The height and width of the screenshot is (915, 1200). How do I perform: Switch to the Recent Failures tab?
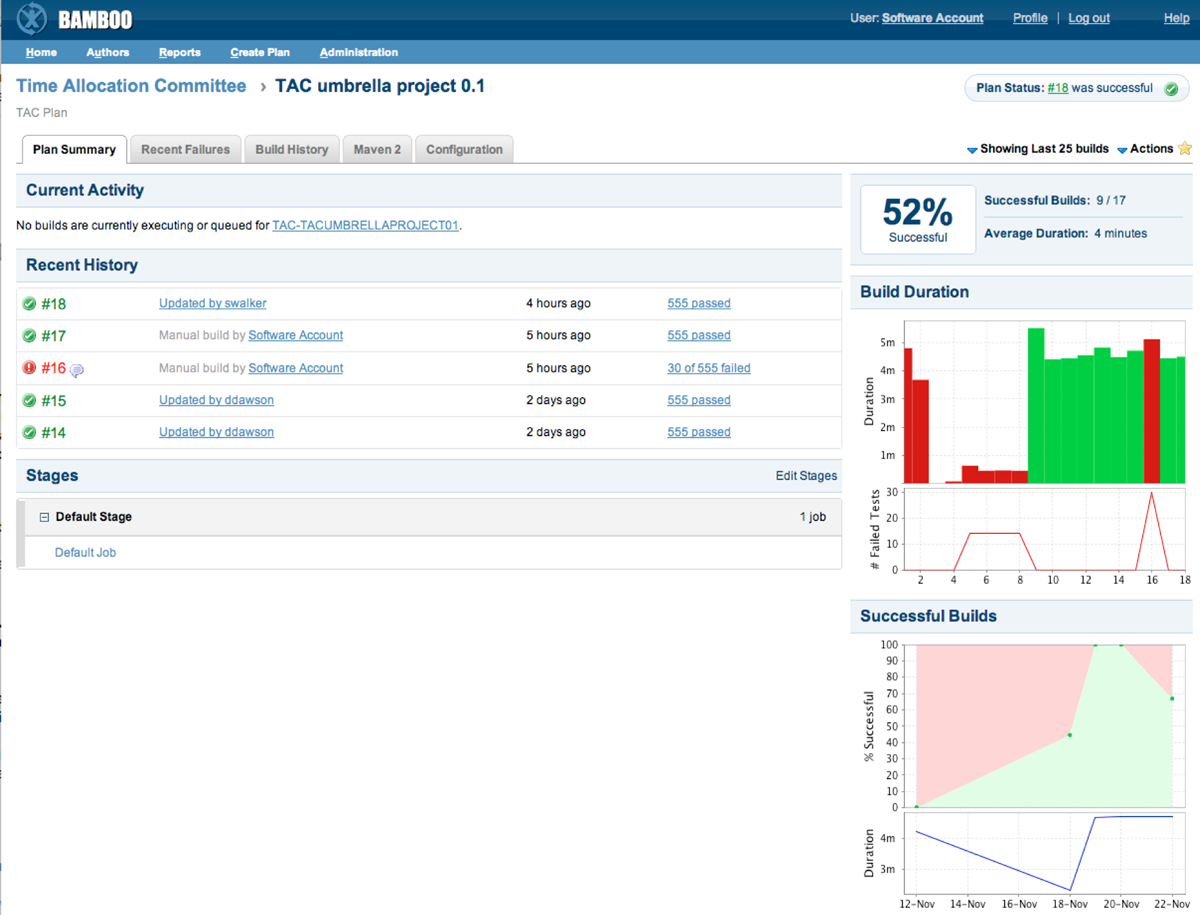click(x=185, y=150)
